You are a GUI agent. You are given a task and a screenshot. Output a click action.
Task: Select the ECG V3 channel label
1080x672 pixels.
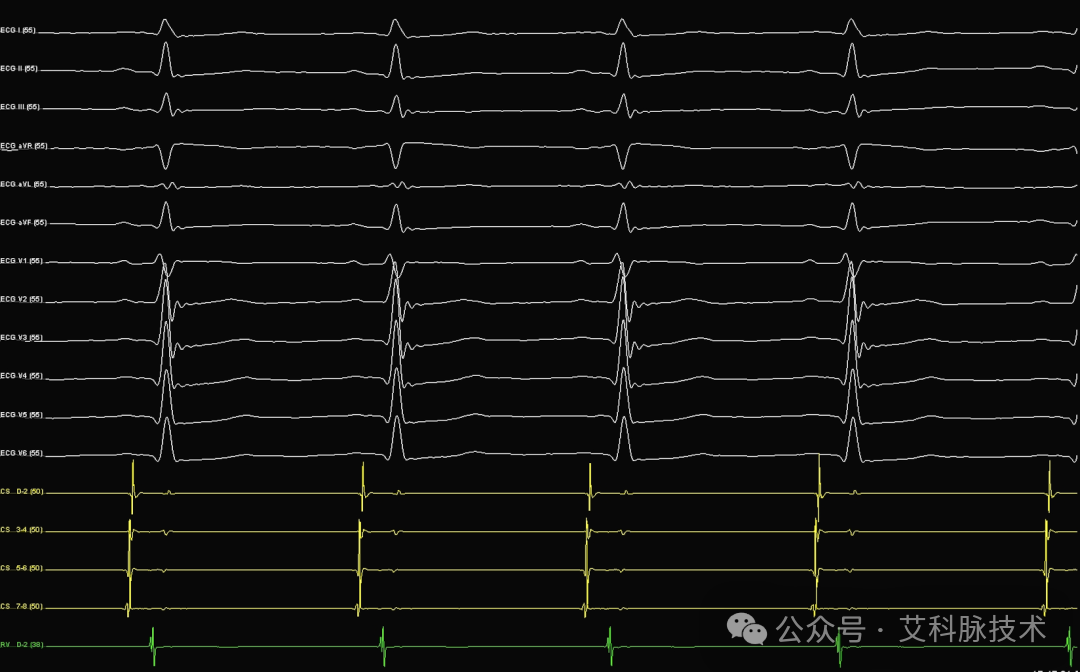(22, 338)
